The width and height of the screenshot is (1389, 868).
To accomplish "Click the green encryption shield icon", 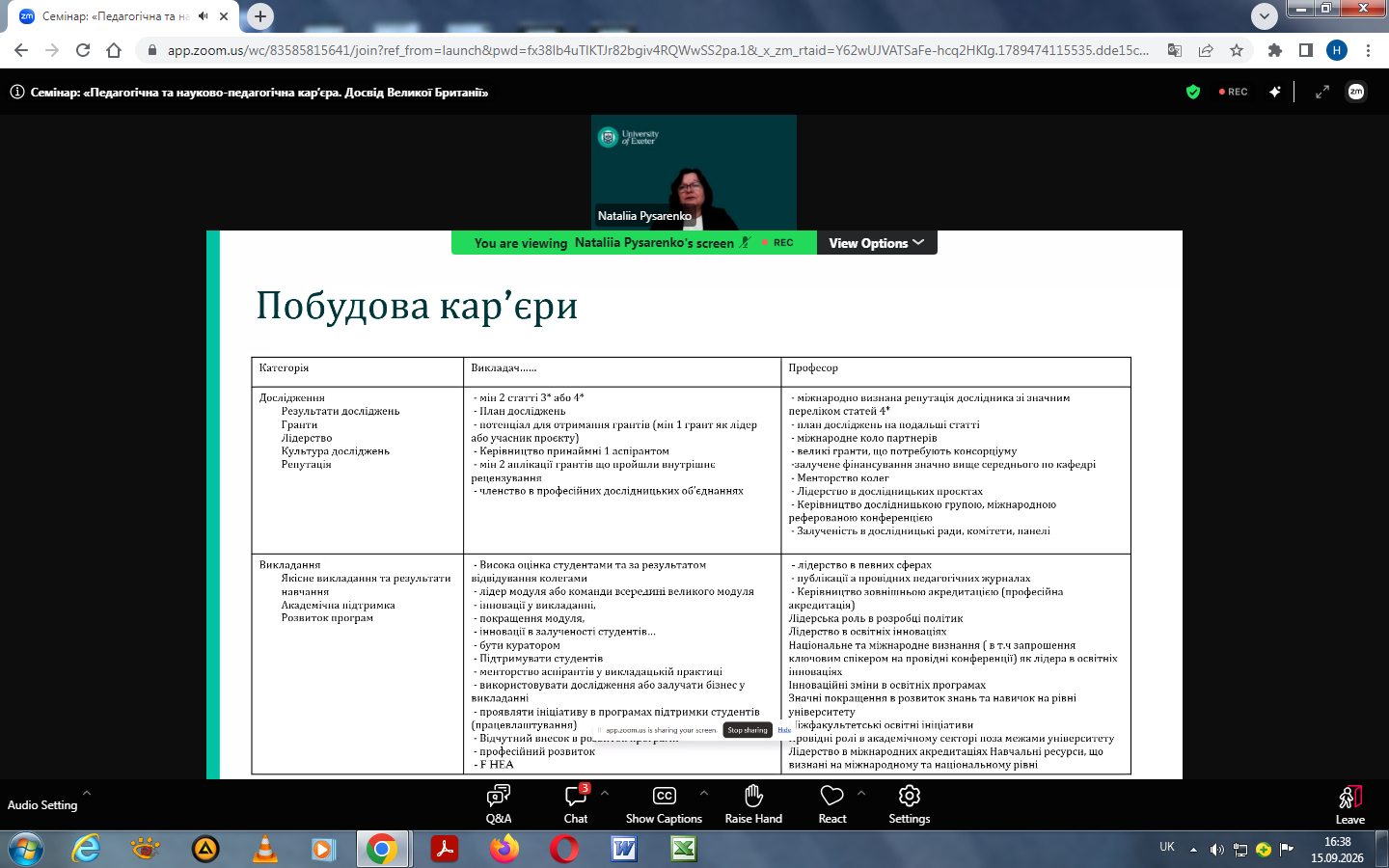I will [1193, 92].
